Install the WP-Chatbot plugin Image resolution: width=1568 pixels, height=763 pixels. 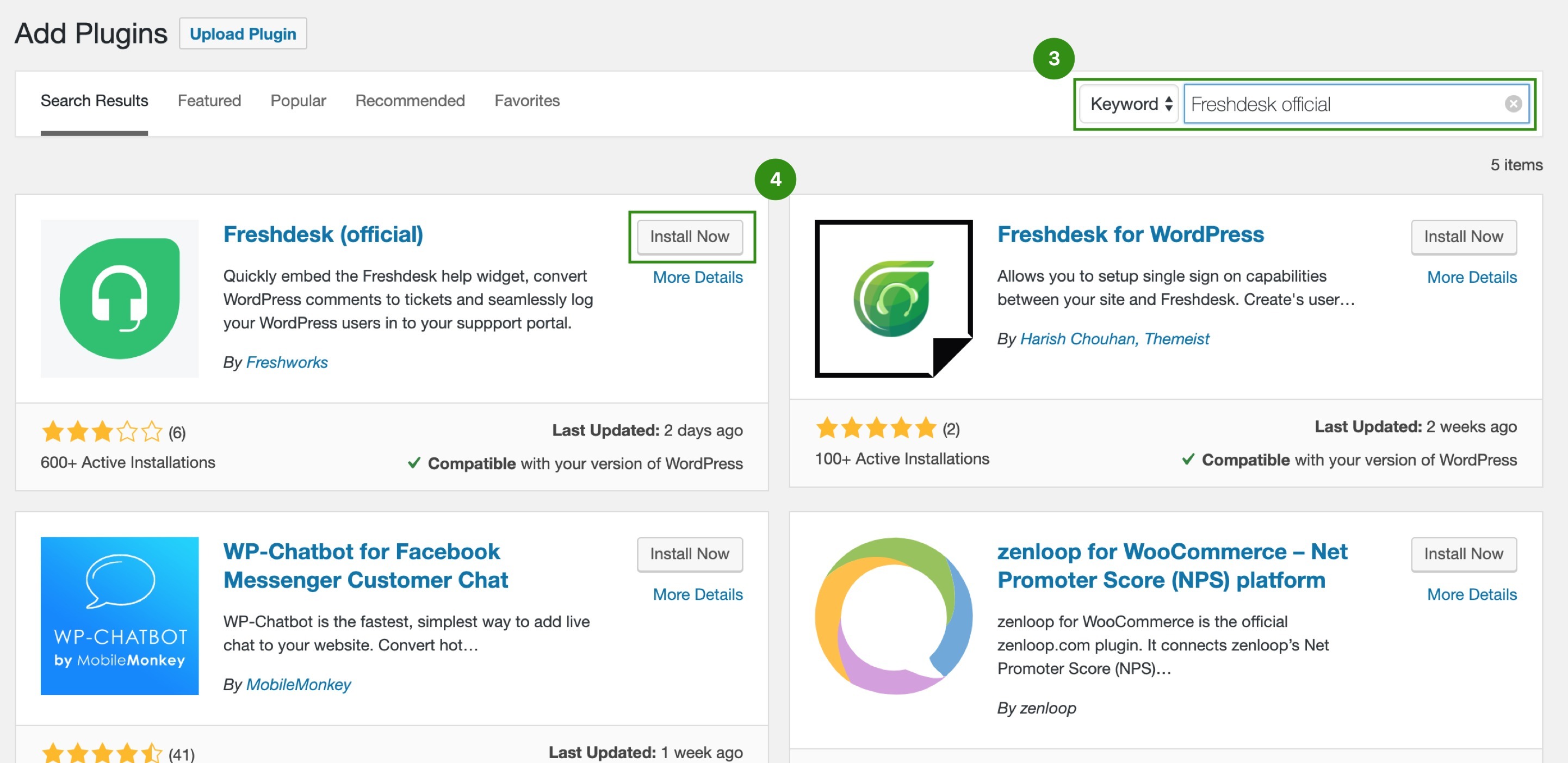(689, 554)
